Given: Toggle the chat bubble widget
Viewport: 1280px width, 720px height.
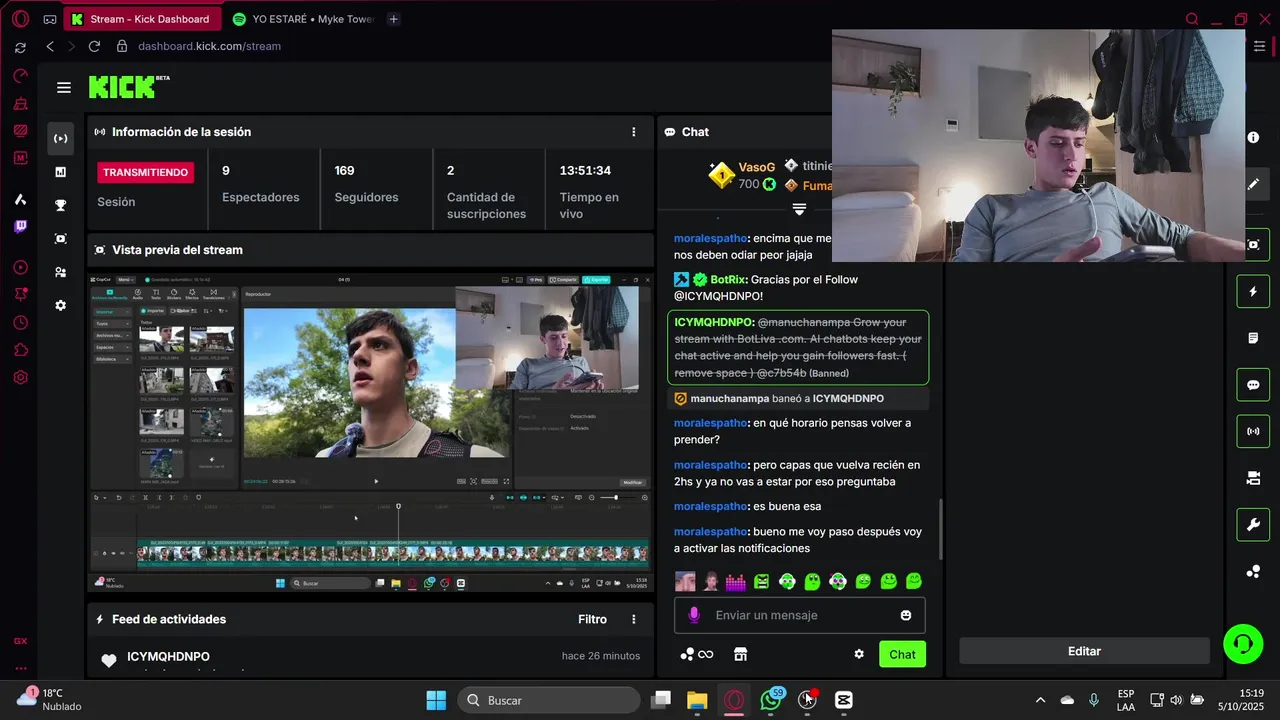Looking at the screenshot, I should (1253, 385).
